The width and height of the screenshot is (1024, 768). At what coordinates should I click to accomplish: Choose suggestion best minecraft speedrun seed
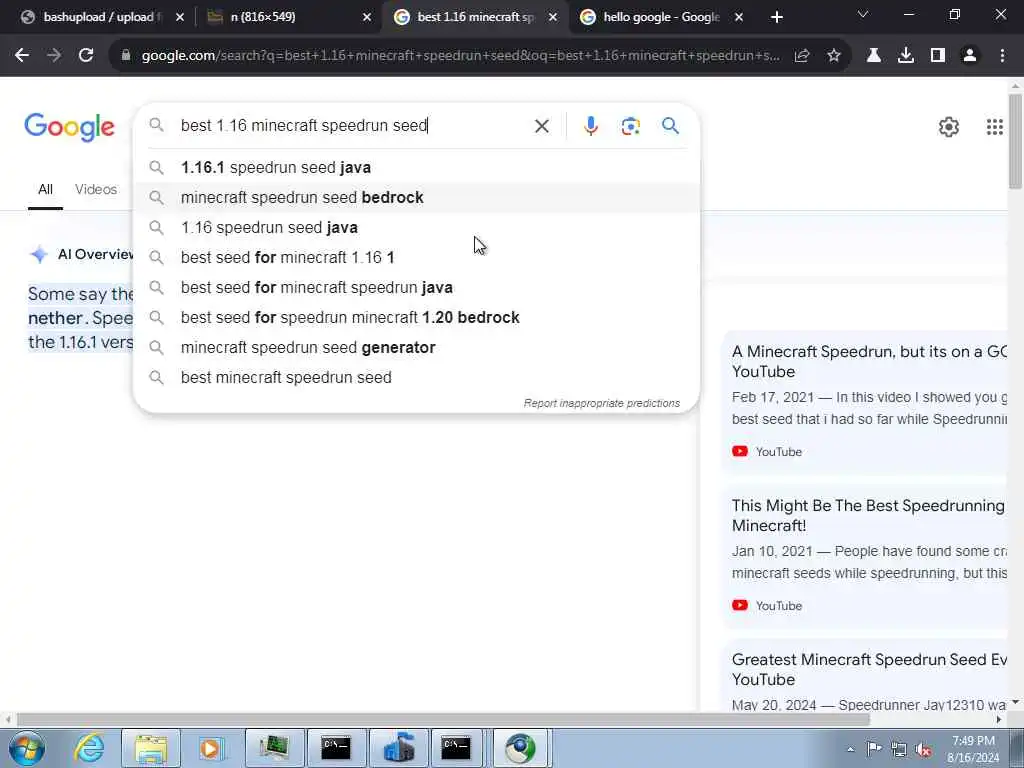click(x=416, y=377)
